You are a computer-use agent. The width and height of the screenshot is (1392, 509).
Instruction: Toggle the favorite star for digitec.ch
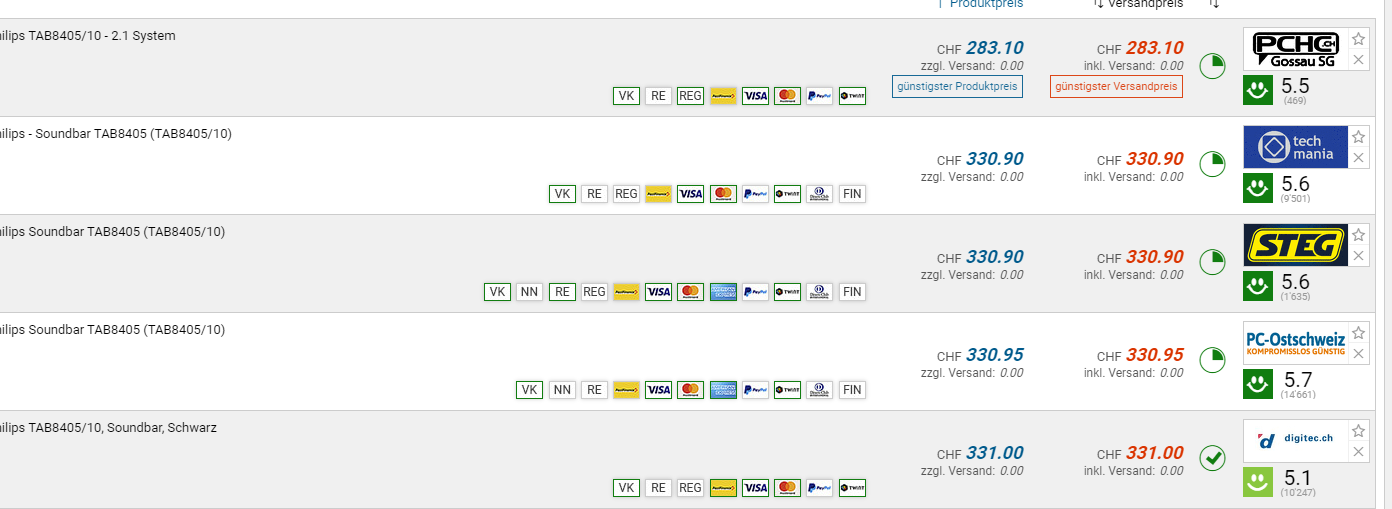1358,431
